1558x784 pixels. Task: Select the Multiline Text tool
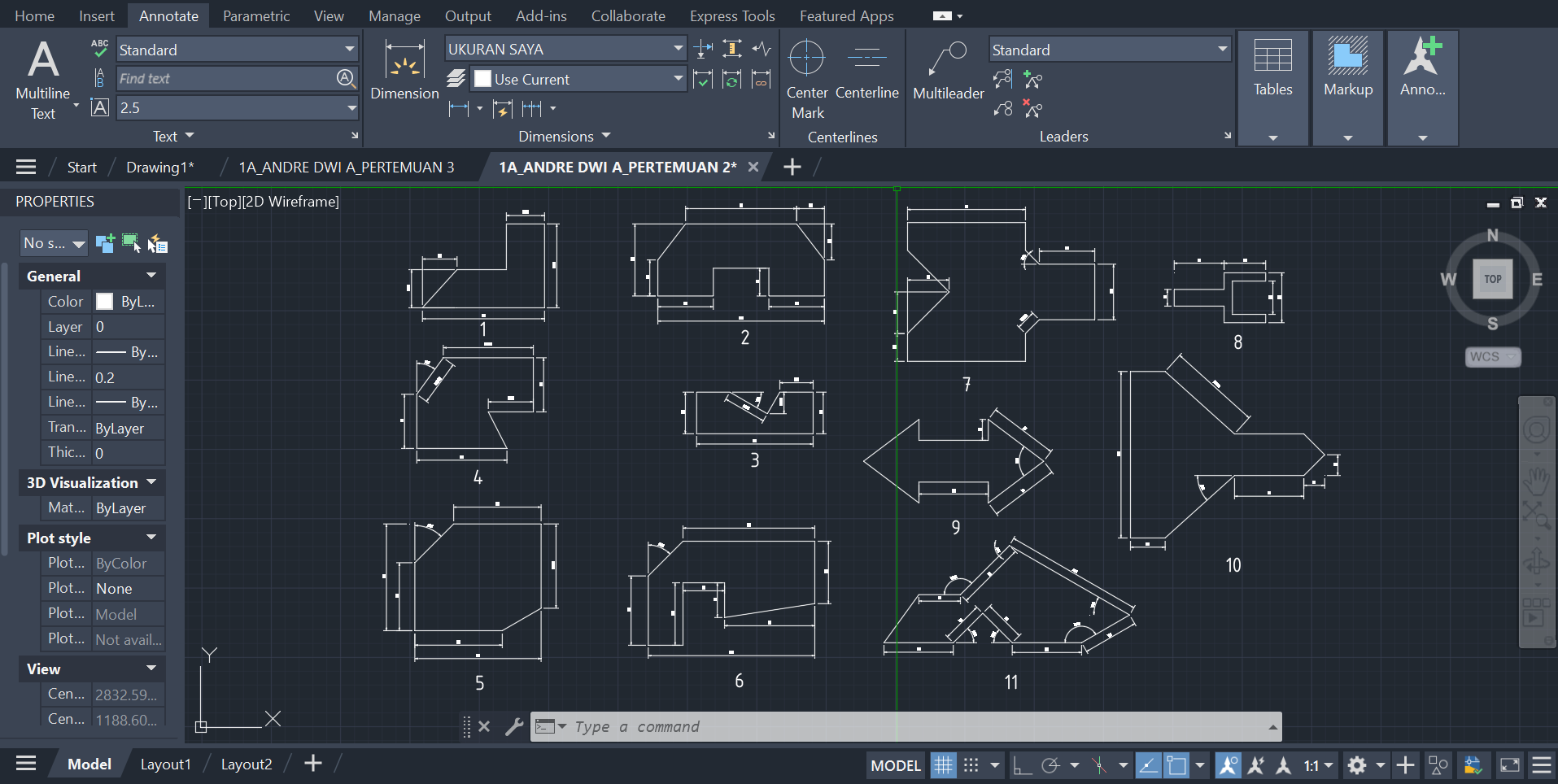click(x=43, y=80)
